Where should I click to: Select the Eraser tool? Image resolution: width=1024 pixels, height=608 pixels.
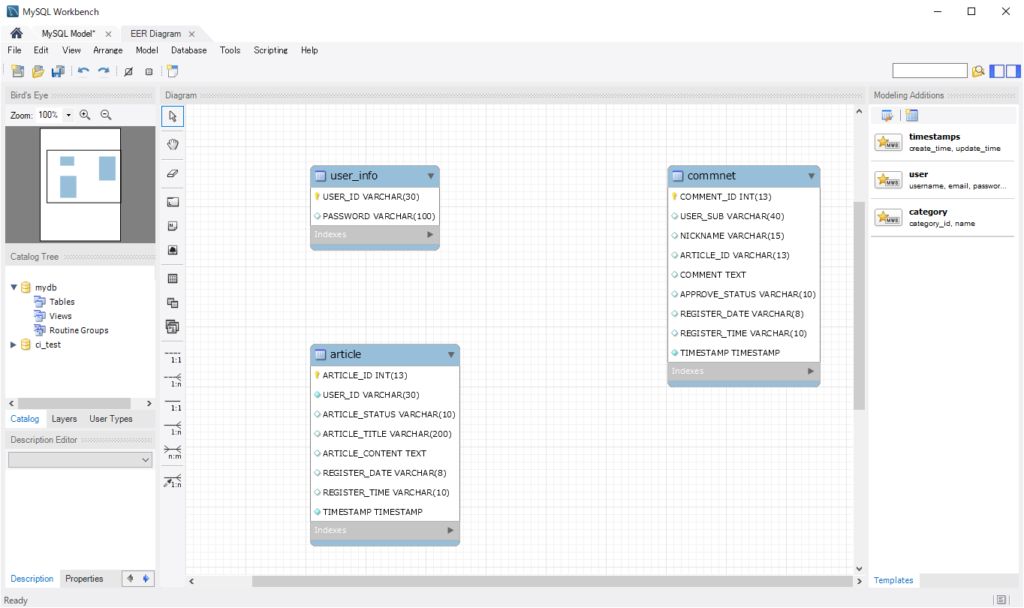[172, 173]
